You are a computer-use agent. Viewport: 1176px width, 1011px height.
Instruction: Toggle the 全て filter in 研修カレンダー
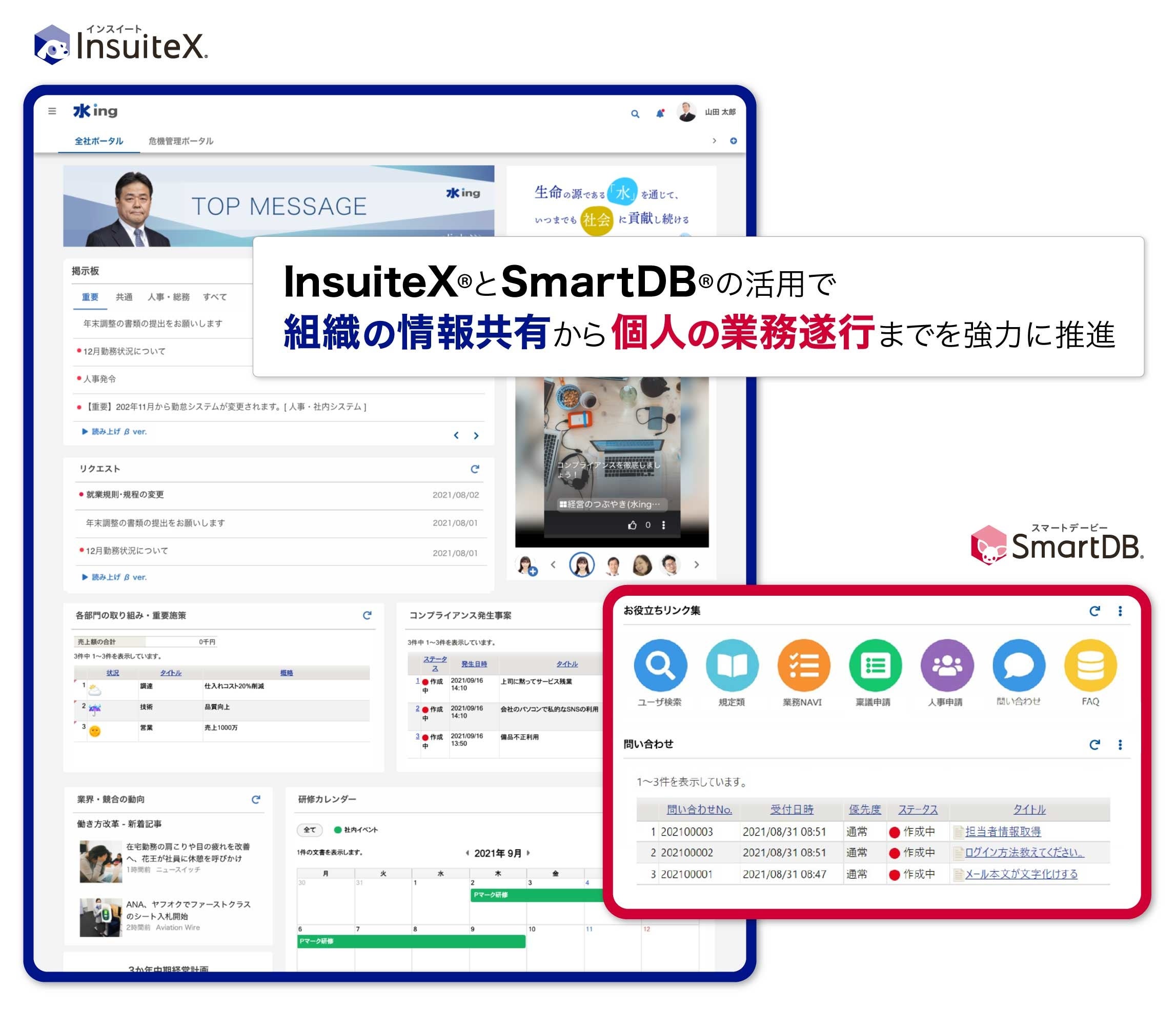(309, 830)
